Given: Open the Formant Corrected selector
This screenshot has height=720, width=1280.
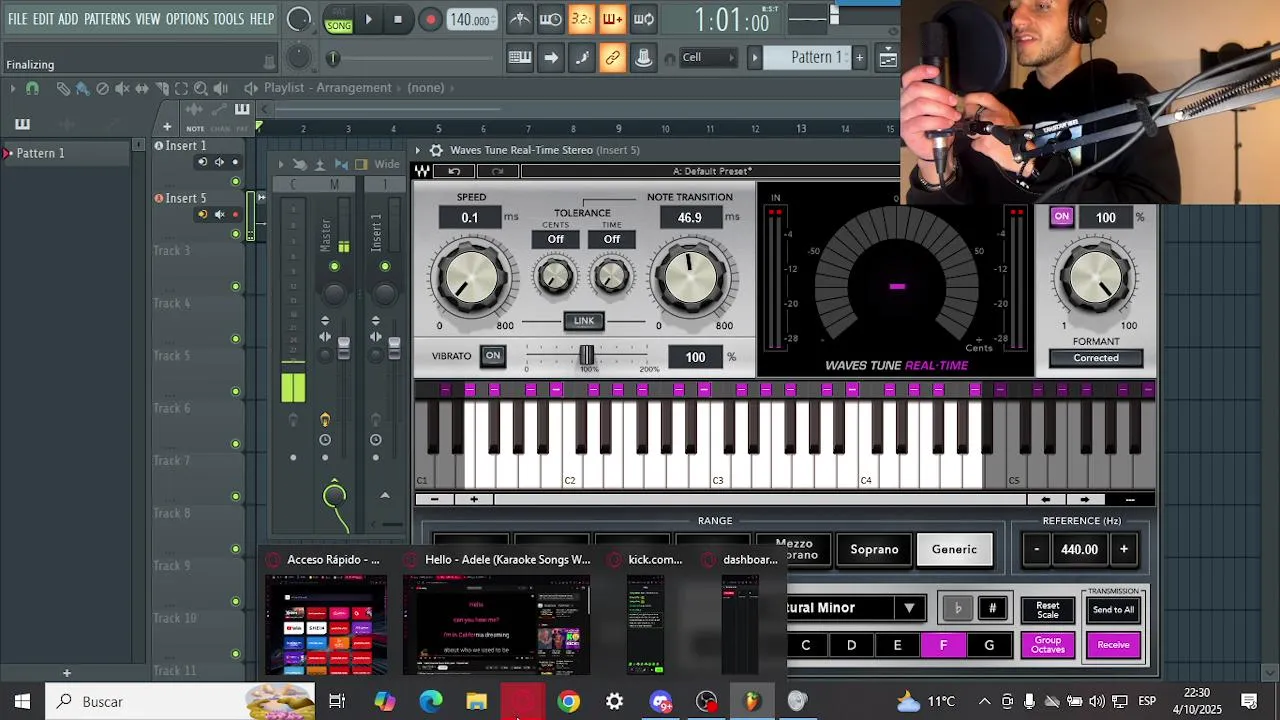Looking at the screenshot, I should pos(1096,358).
